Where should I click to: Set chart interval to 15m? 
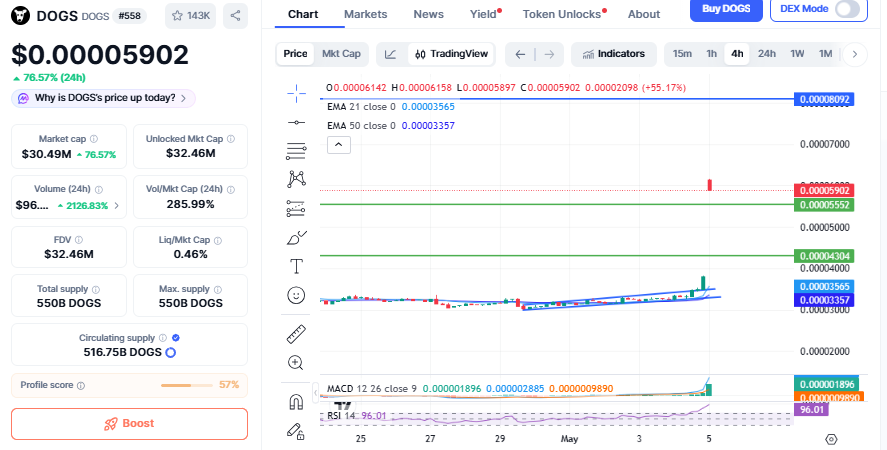682,54
